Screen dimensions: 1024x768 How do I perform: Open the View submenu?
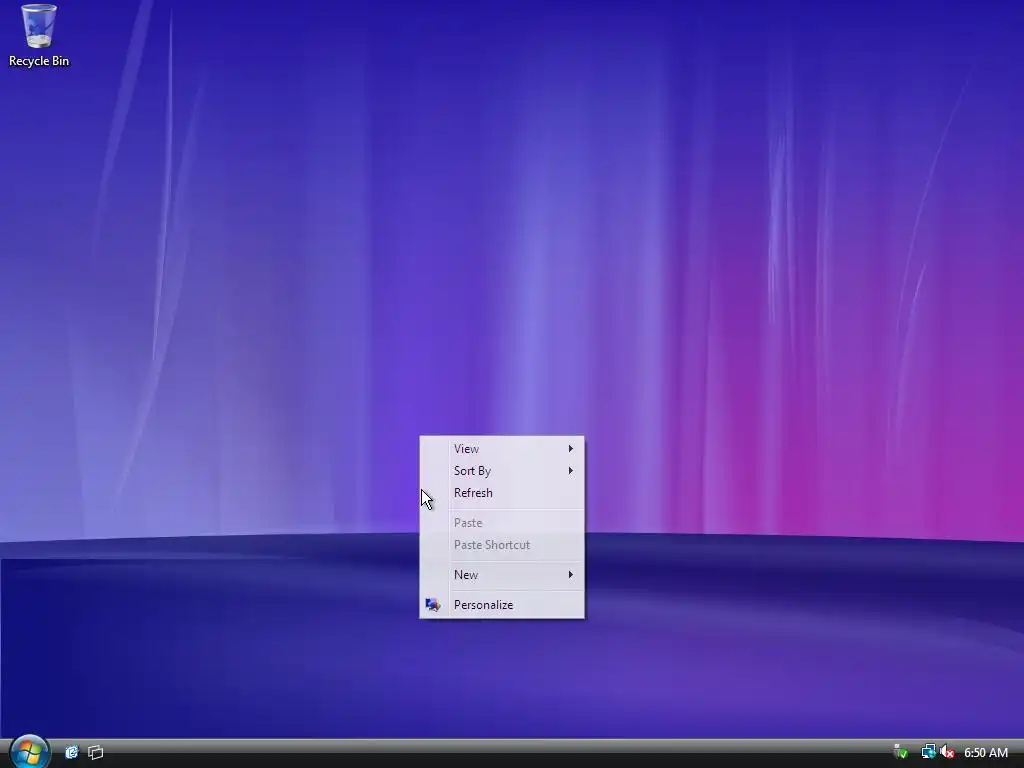tap(502, 449)
